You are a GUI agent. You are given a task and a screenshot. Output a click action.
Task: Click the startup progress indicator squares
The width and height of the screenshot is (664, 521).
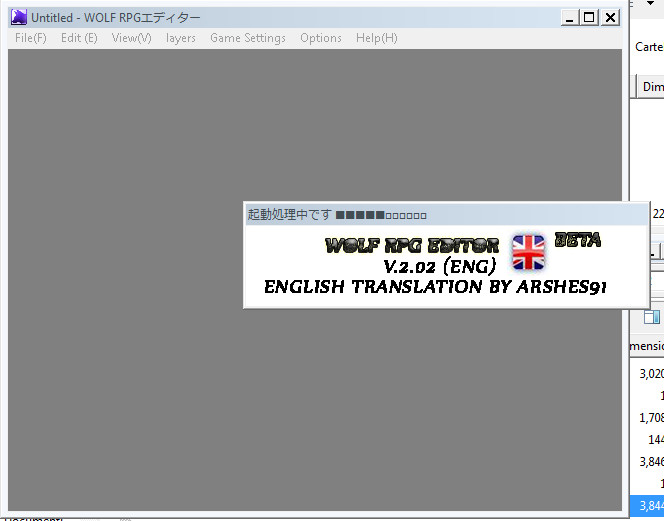(381, 215)
